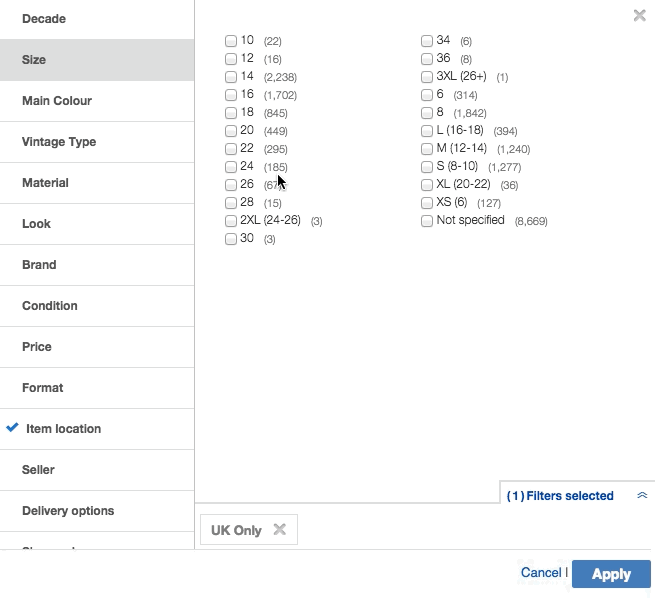Open the Format filter category
Viewport: 655px width, 598px height.
97,388
